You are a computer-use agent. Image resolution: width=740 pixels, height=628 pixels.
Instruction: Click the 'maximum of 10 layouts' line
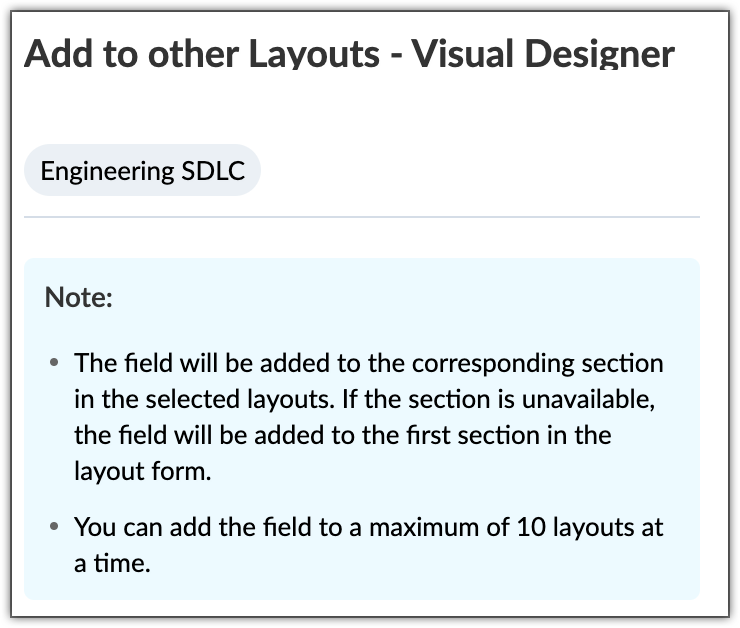[368, 527]
